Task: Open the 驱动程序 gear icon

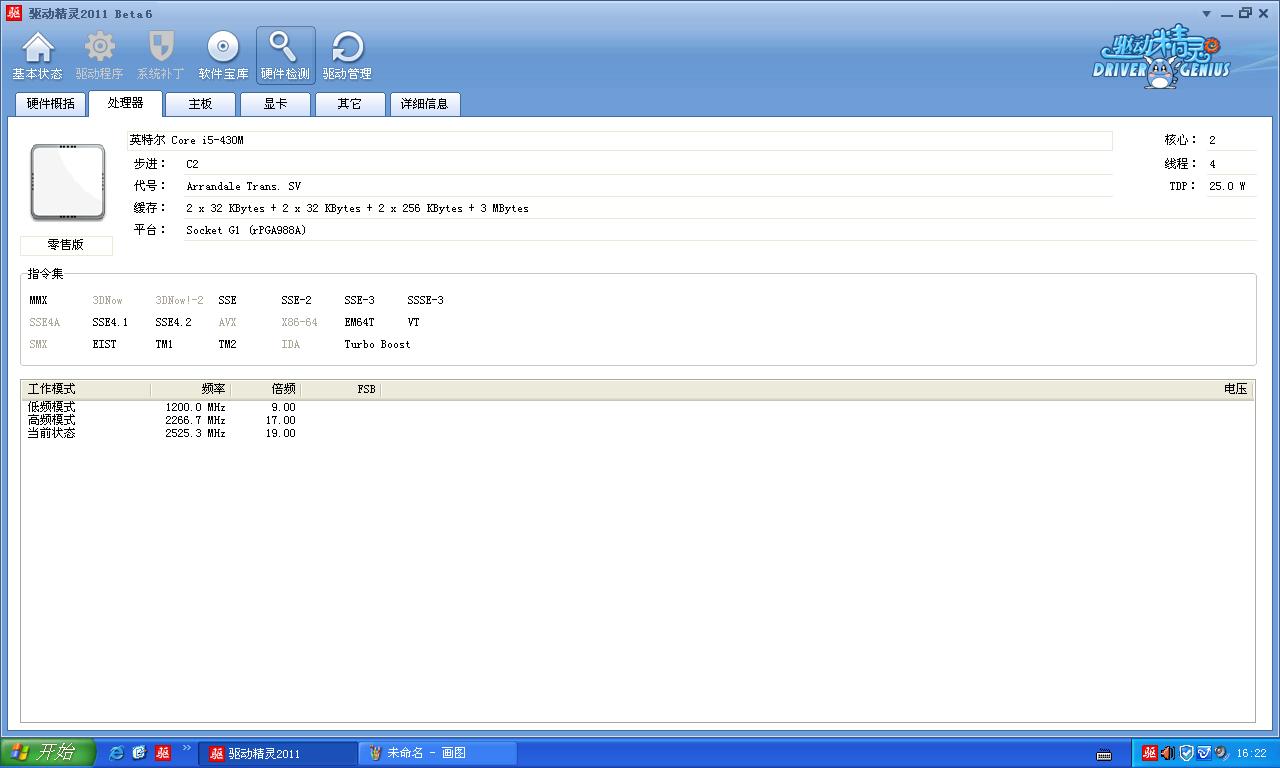Action: point(99,56)
